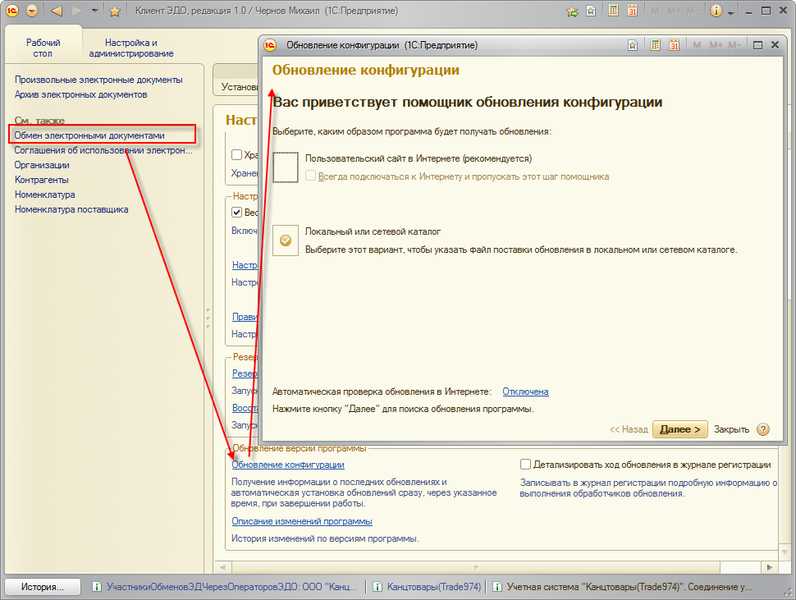Viewport: 796px width, 600px height.
Task: Open the 1C main menu dropdown button
Action: click(31, 11)
